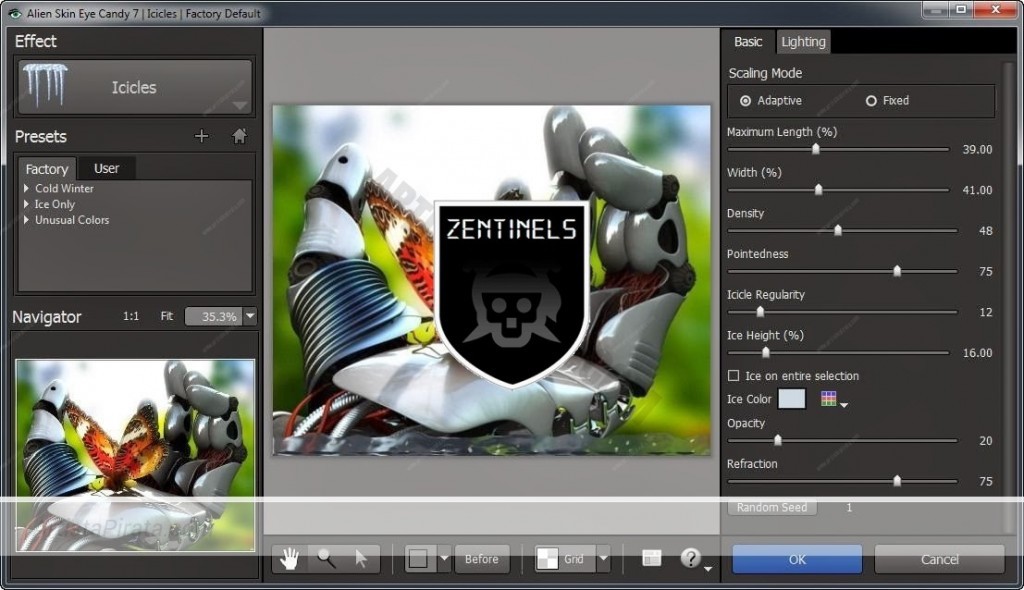Open the Grid background dropdown arrow
The image size is (1024, 590).
tap(603, 559)
